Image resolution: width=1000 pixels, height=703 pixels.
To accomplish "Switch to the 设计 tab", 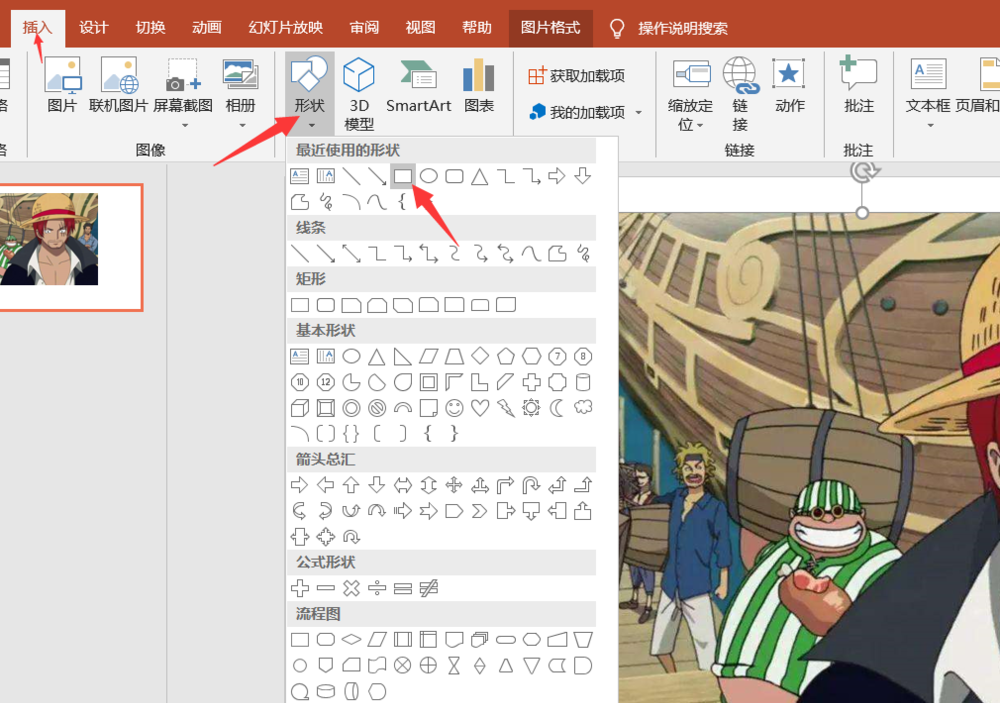I will coord(94,27).
